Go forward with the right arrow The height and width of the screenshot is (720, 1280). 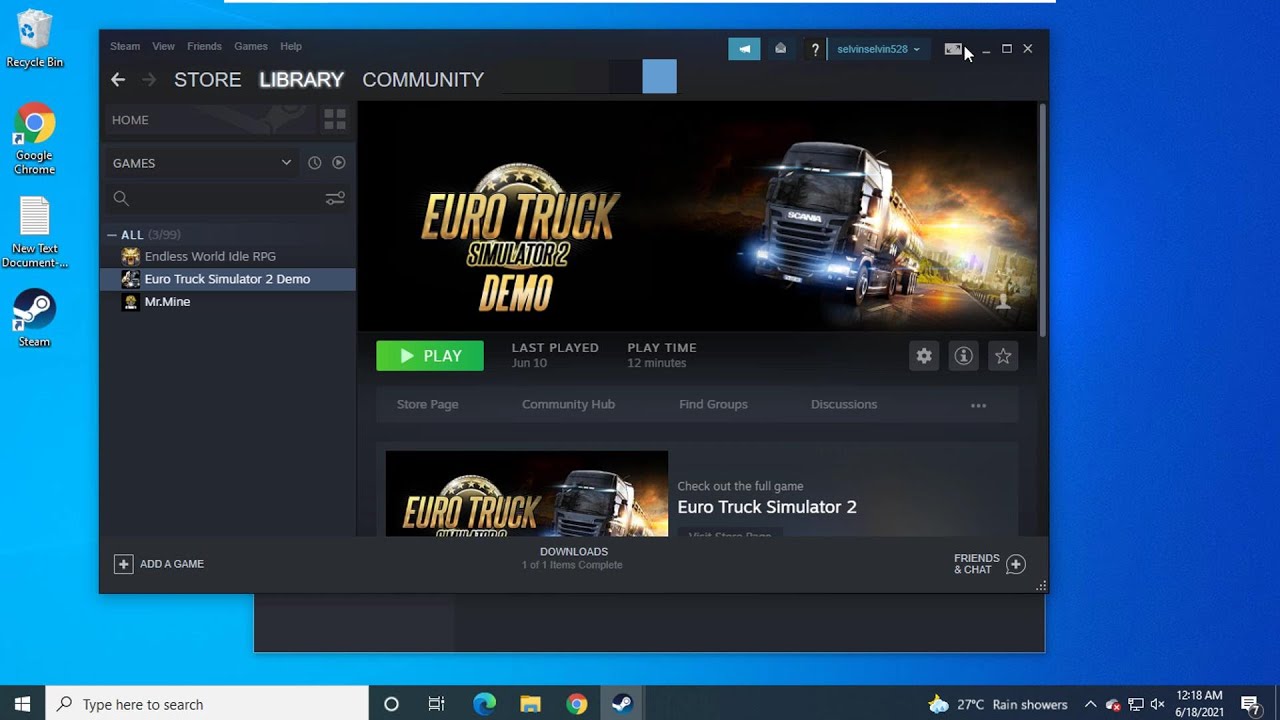pos(149,80)
